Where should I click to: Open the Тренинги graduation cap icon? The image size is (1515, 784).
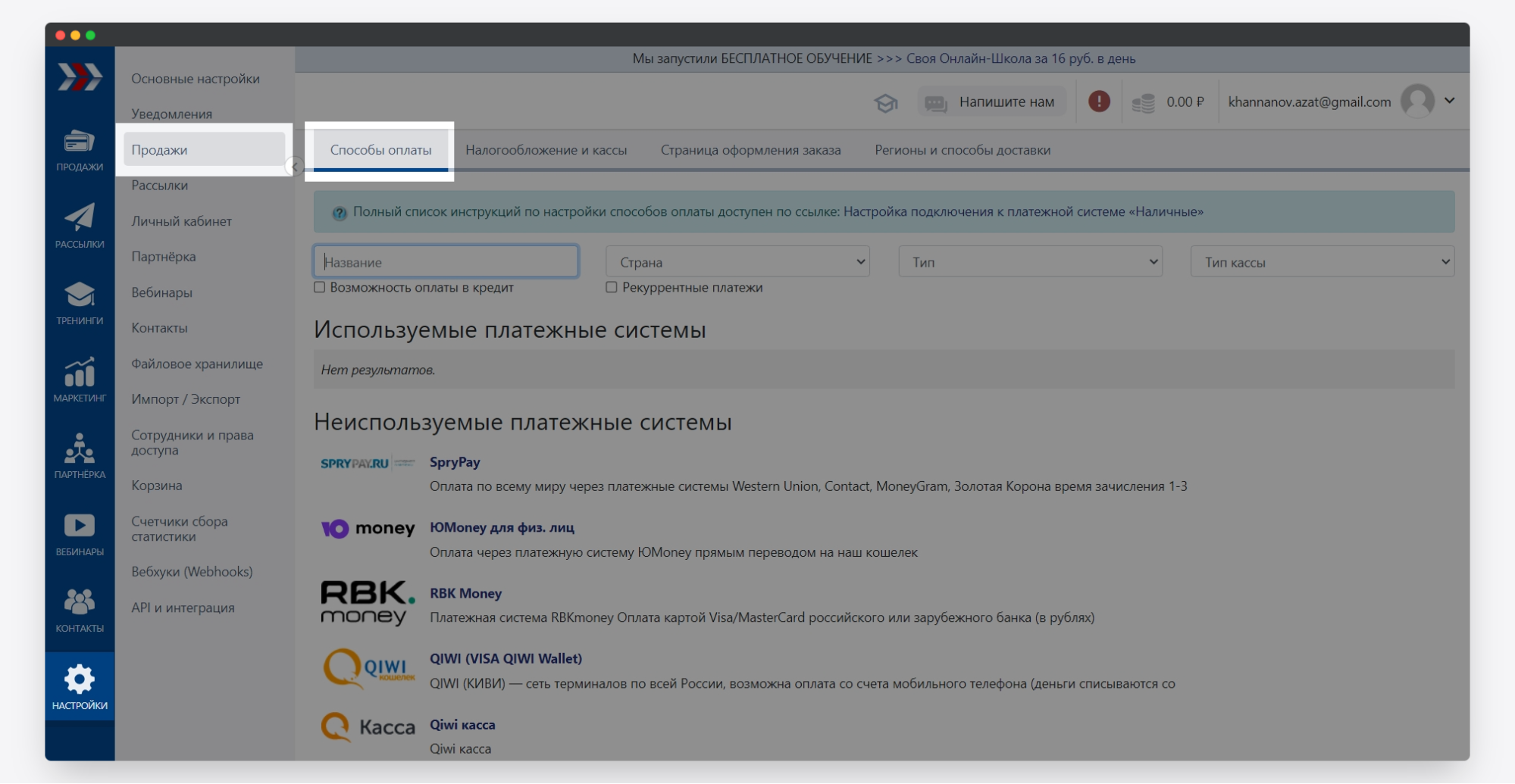point(79,295)
